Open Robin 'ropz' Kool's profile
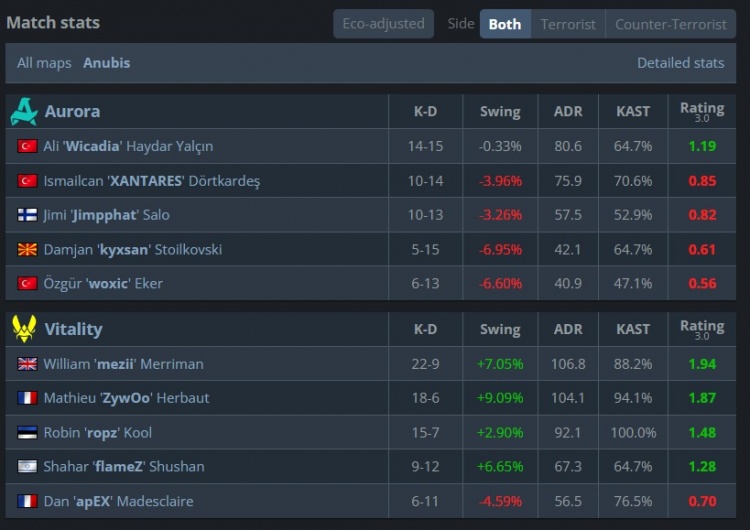Image resolution: width=750 pixels, height=530 pixels. coord(98,432)
